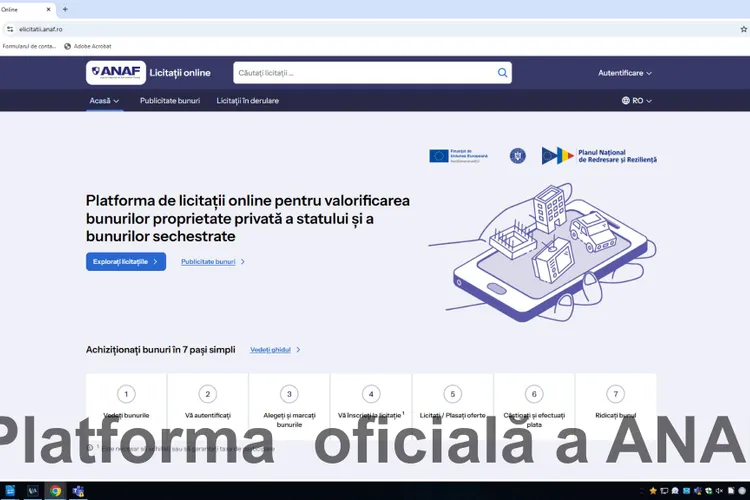
Task: Click the ANAF logo
Action: coord(116,73)
